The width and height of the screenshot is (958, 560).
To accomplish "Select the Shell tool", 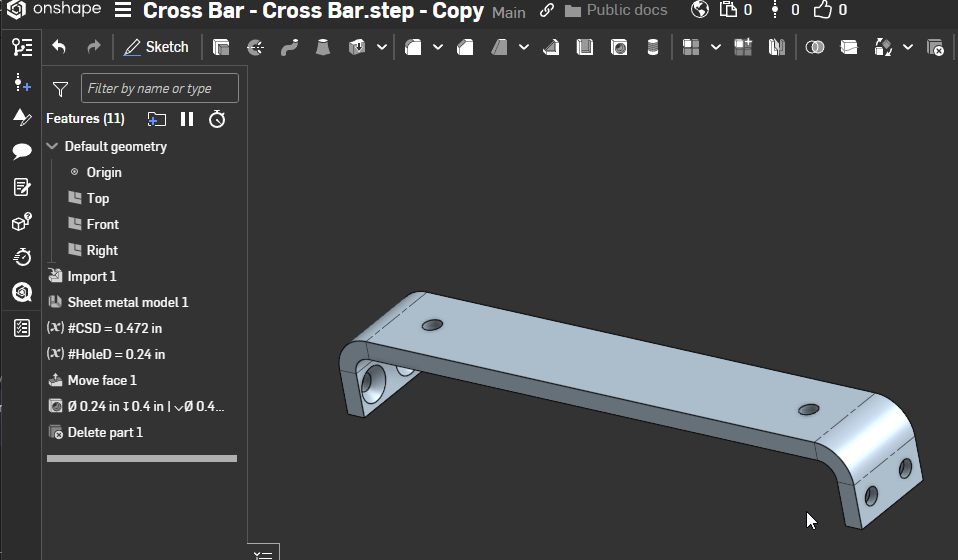I will point(585,47).
